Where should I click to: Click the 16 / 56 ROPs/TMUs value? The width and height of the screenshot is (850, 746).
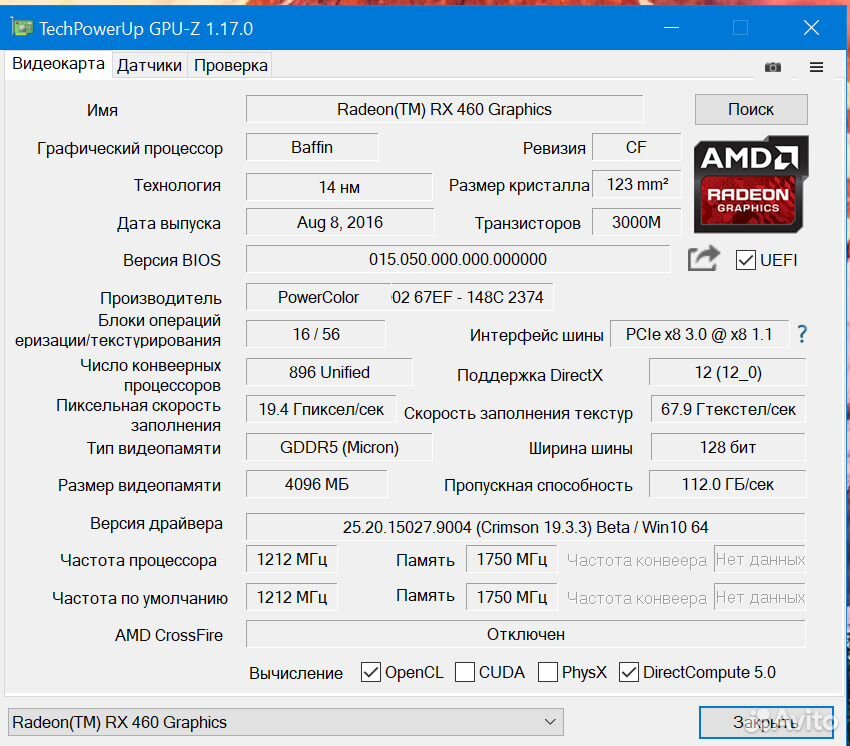(x=316, y=334)
